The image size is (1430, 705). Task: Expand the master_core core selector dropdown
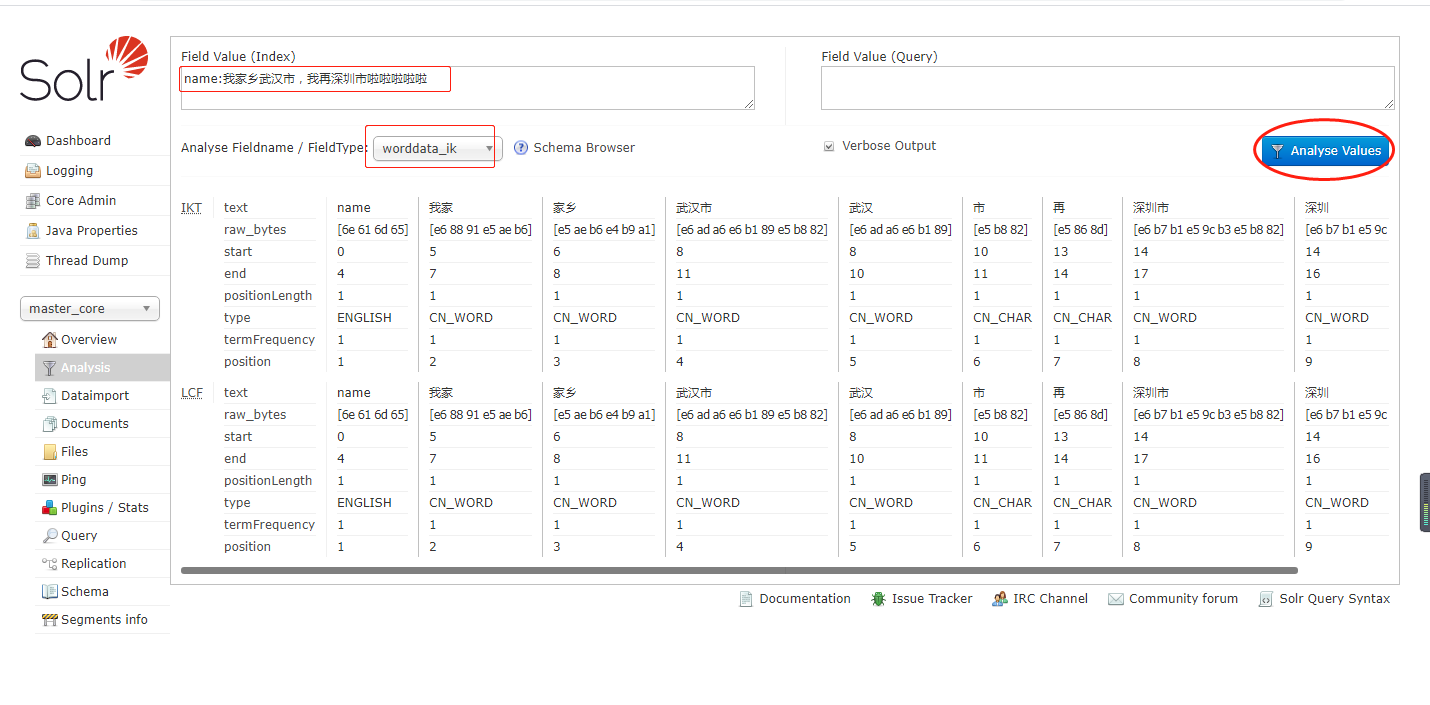[x=90, y=309]
